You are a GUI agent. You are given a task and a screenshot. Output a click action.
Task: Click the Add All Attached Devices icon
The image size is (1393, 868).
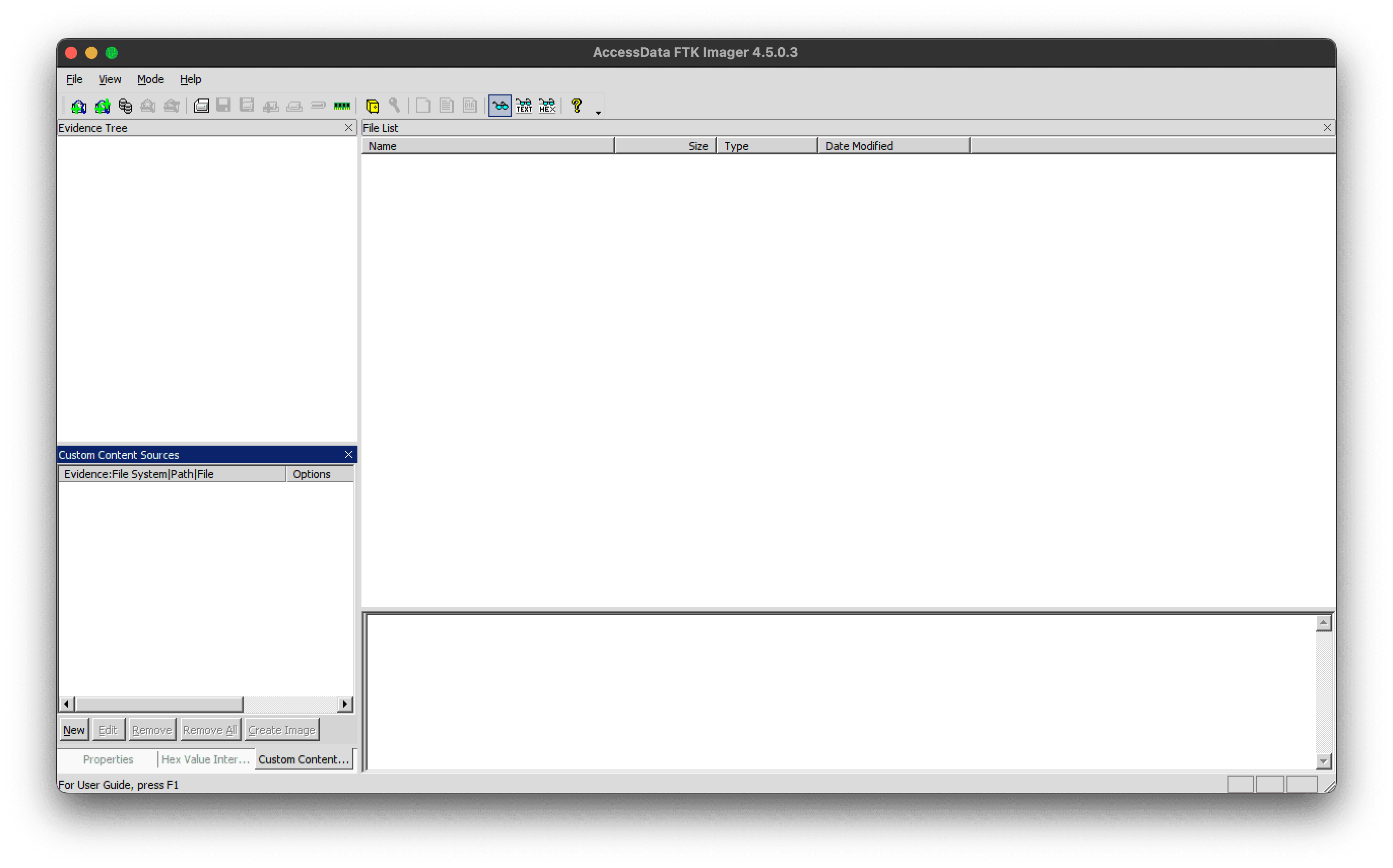[102, 106]
